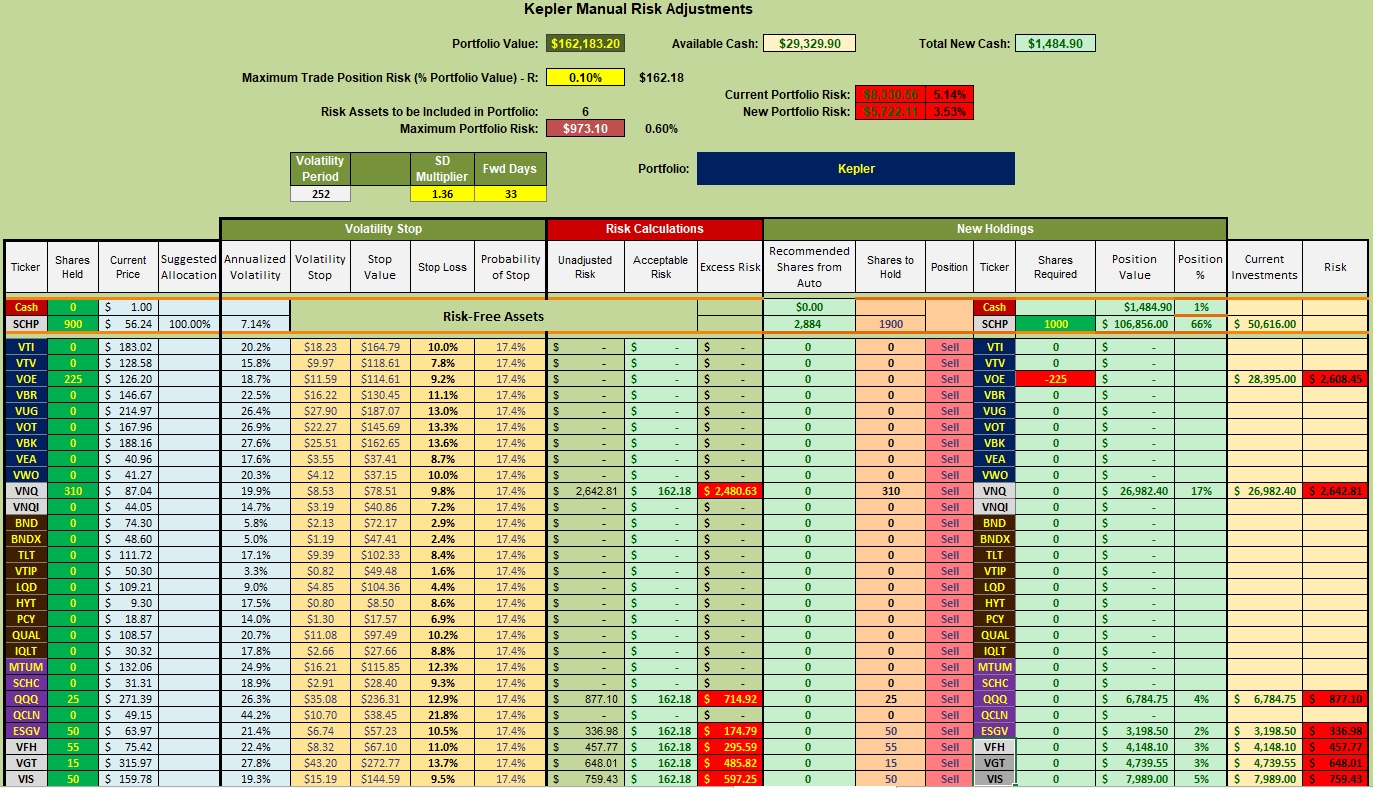
Task: Select the VTI volatility stop $18.23
Action: 320,347
